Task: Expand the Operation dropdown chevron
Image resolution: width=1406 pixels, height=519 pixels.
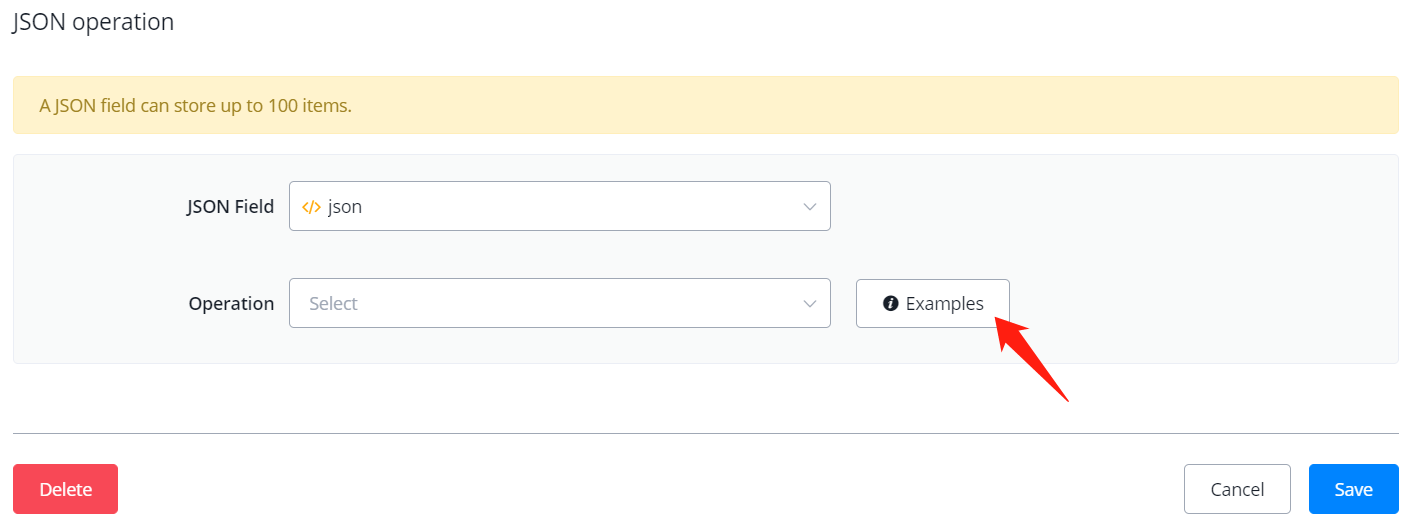Action: [810, 304]
